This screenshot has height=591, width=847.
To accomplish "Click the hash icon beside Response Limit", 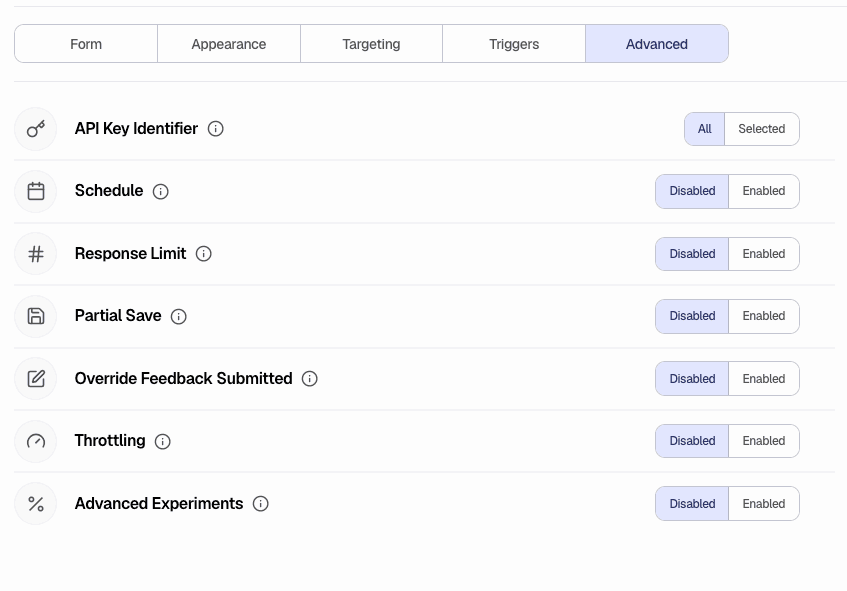I will (36, 254).
